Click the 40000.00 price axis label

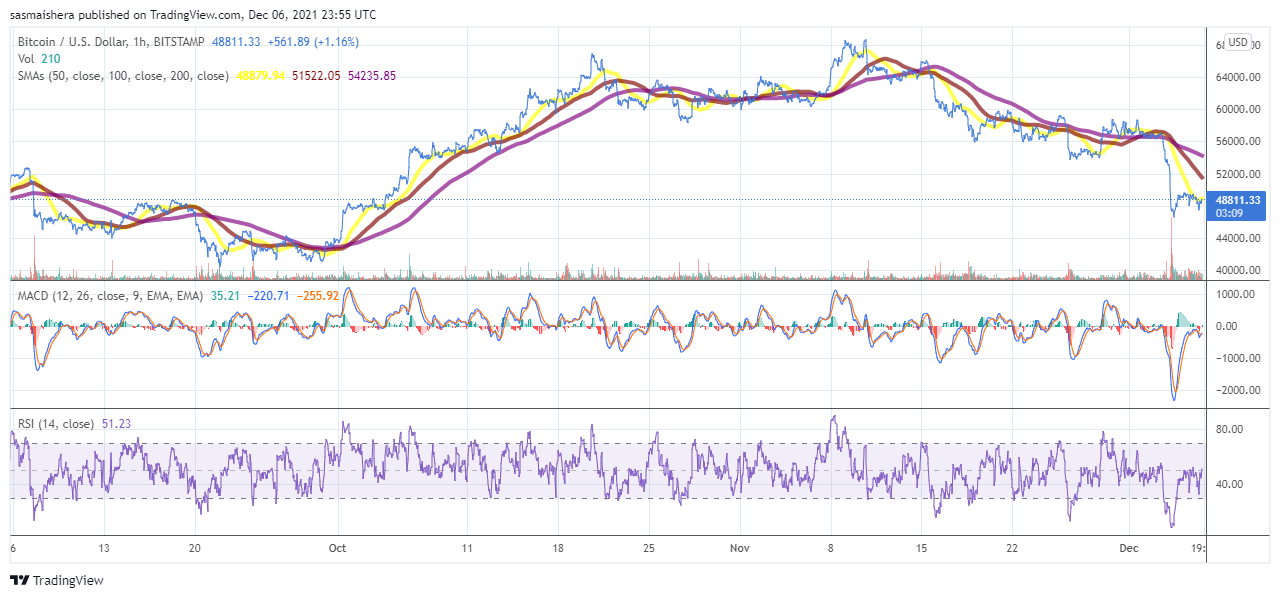tap(1237, 270)
